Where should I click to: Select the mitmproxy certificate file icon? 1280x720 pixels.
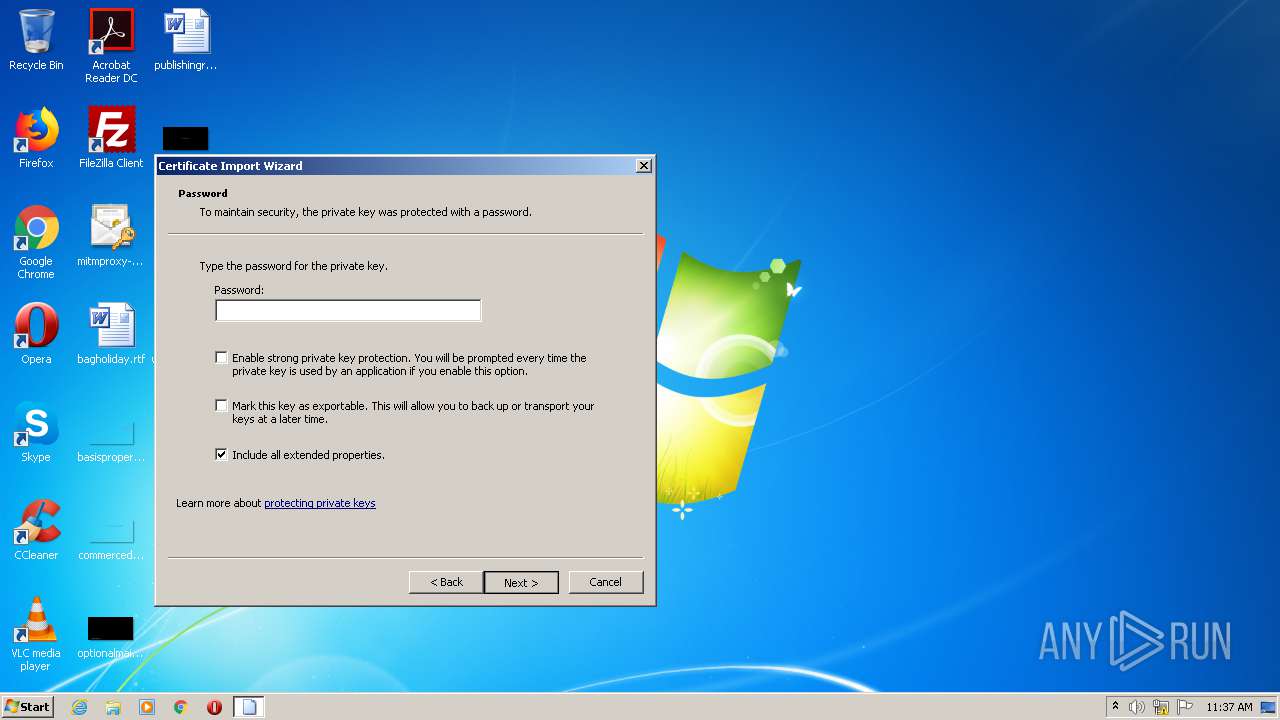tap(111, 236)
